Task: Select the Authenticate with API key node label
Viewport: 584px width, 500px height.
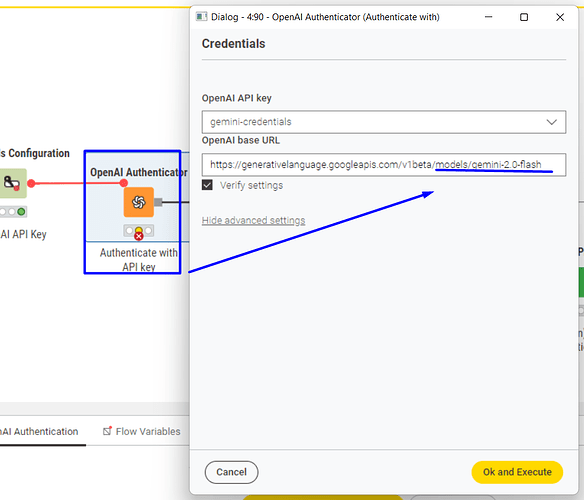Action: pyautogui.click(x=139, y=260)
